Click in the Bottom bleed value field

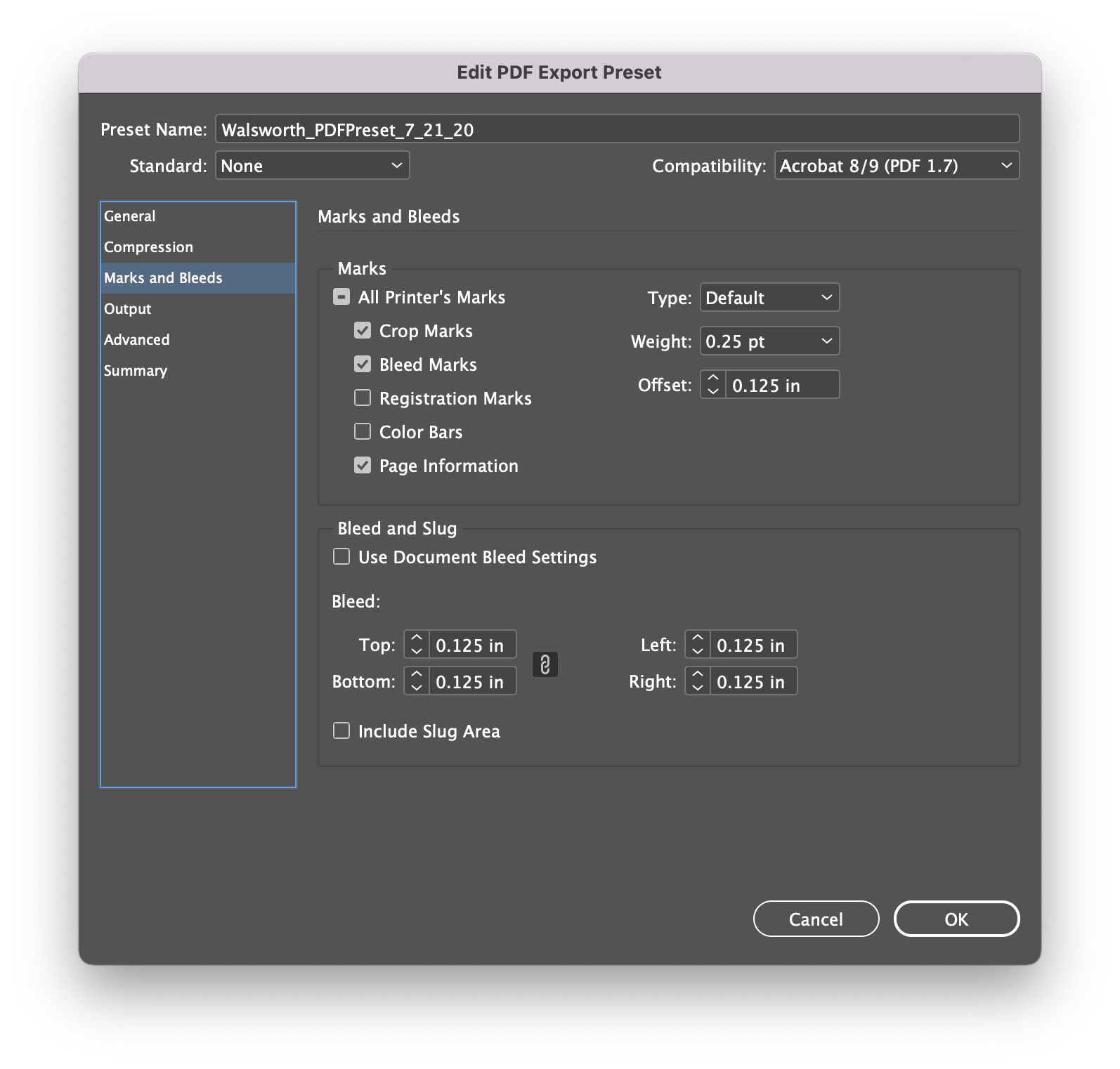(472, 681)
